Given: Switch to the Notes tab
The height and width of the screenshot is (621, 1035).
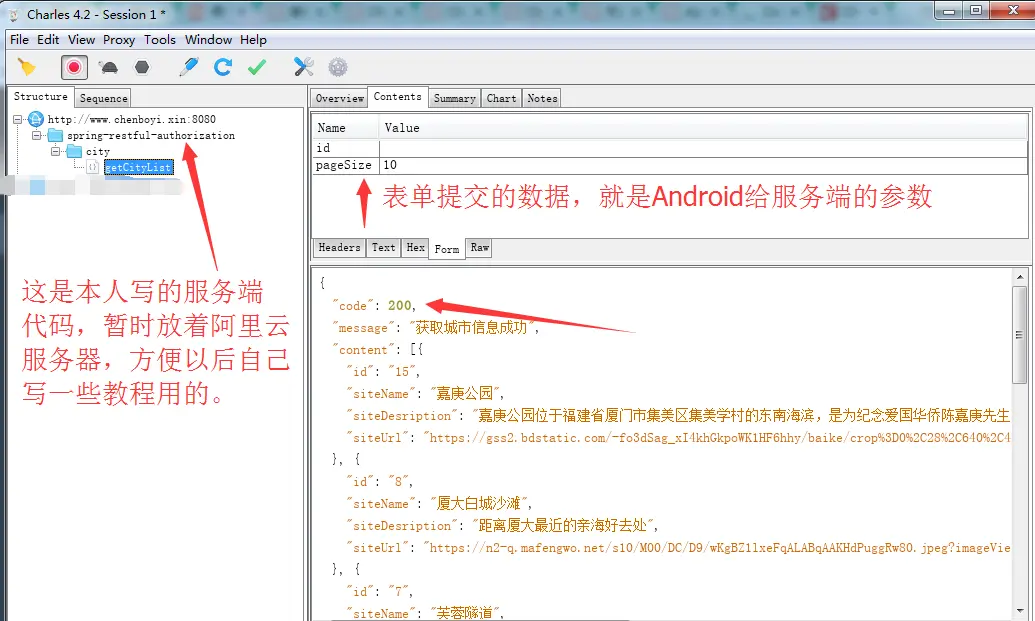Looking at the screenshot, I should [542, 98].
